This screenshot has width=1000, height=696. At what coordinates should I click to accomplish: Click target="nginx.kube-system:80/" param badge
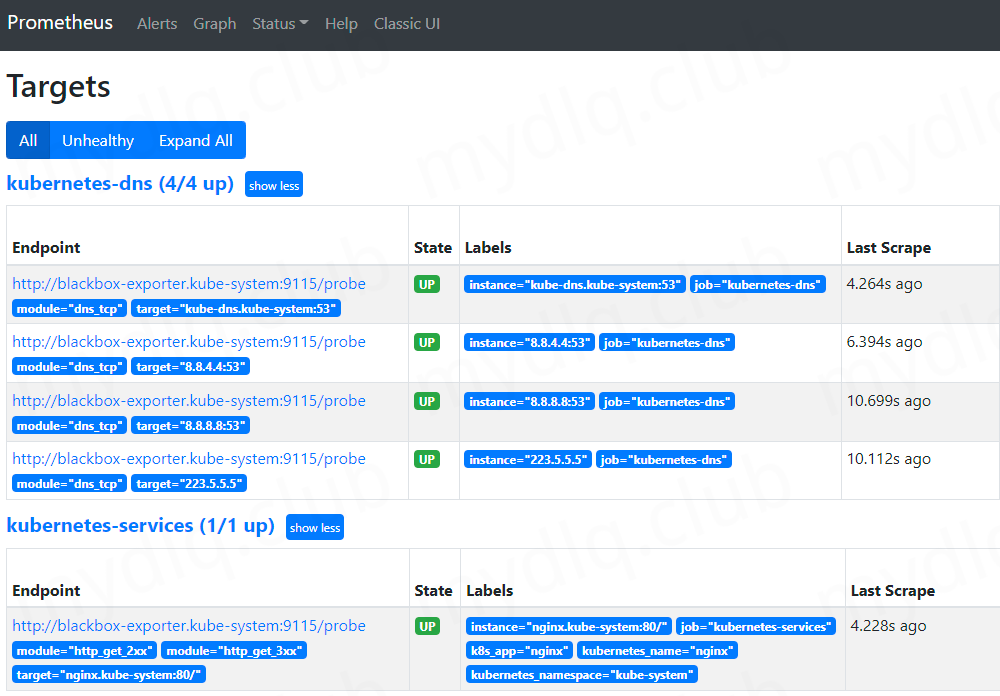109,674
